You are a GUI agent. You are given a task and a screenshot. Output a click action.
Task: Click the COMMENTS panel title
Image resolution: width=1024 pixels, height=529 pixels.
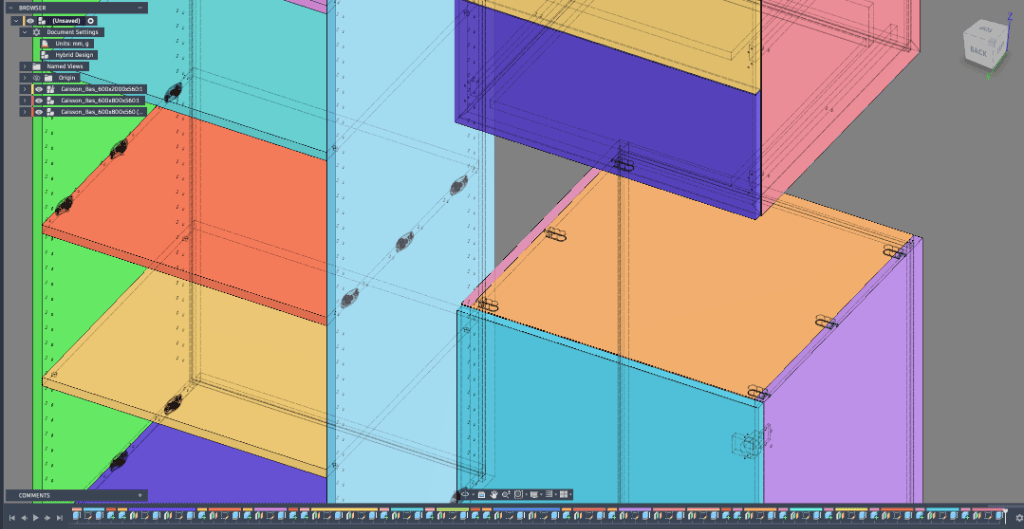pos(35,495)
